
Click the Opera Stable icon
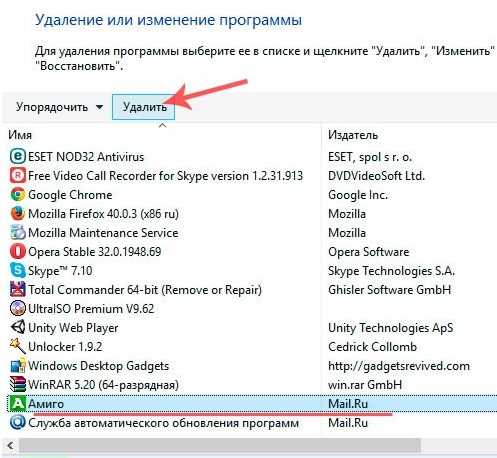pyautogui.click(x=17, y=251)
